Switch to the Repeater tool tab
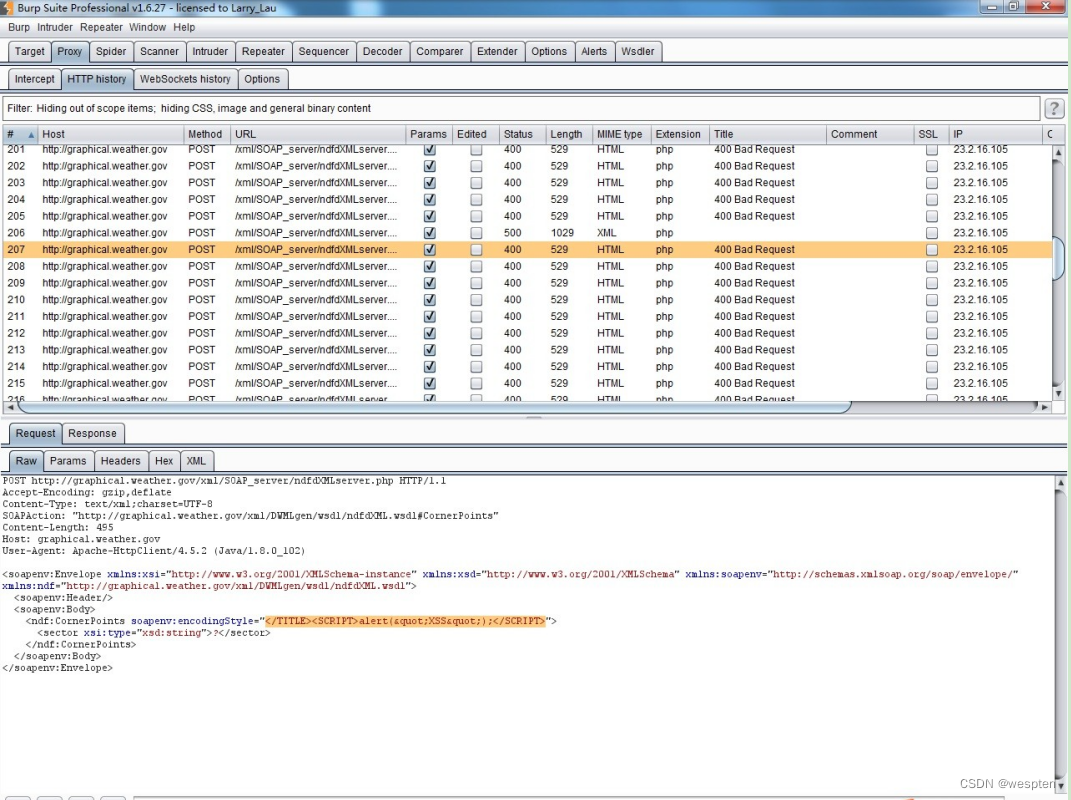1071x800 pixels. point(263,52)
